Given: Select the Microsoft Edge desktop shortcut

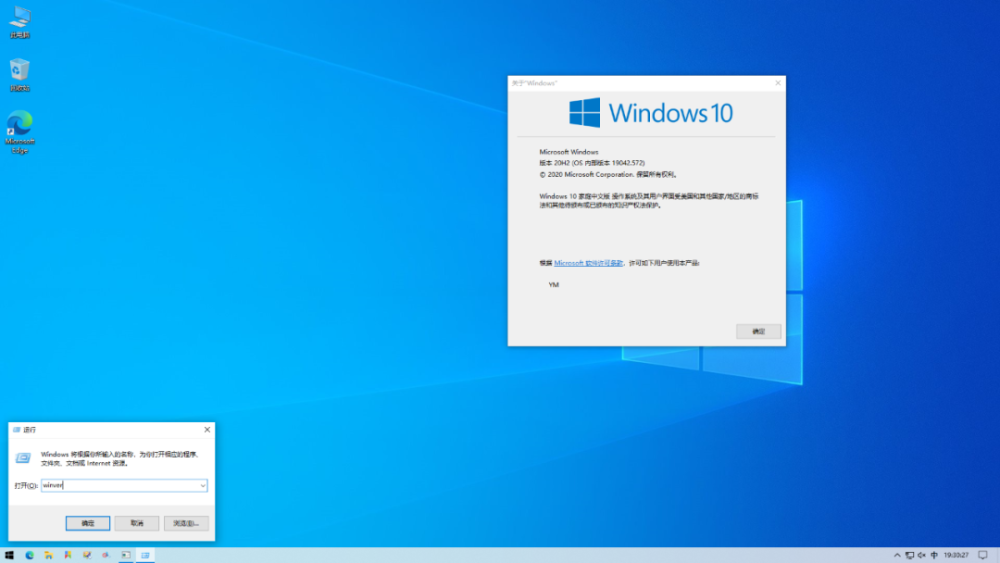Looking at the screenshot, I should click(x=20, y=132).
